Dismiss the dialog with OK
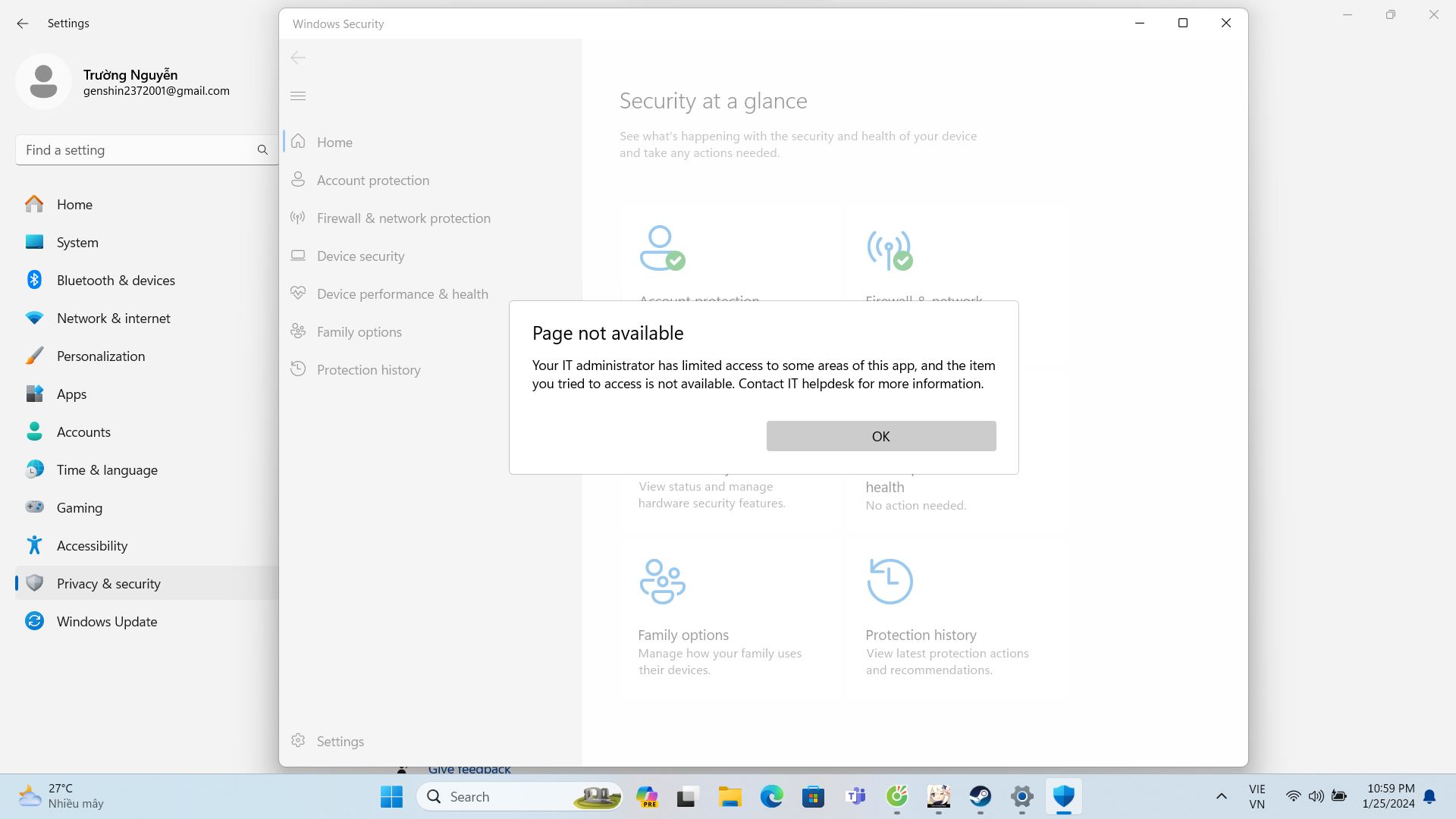Image resolution: width=1456 pixels, height=819 pixels. [880, 436]
